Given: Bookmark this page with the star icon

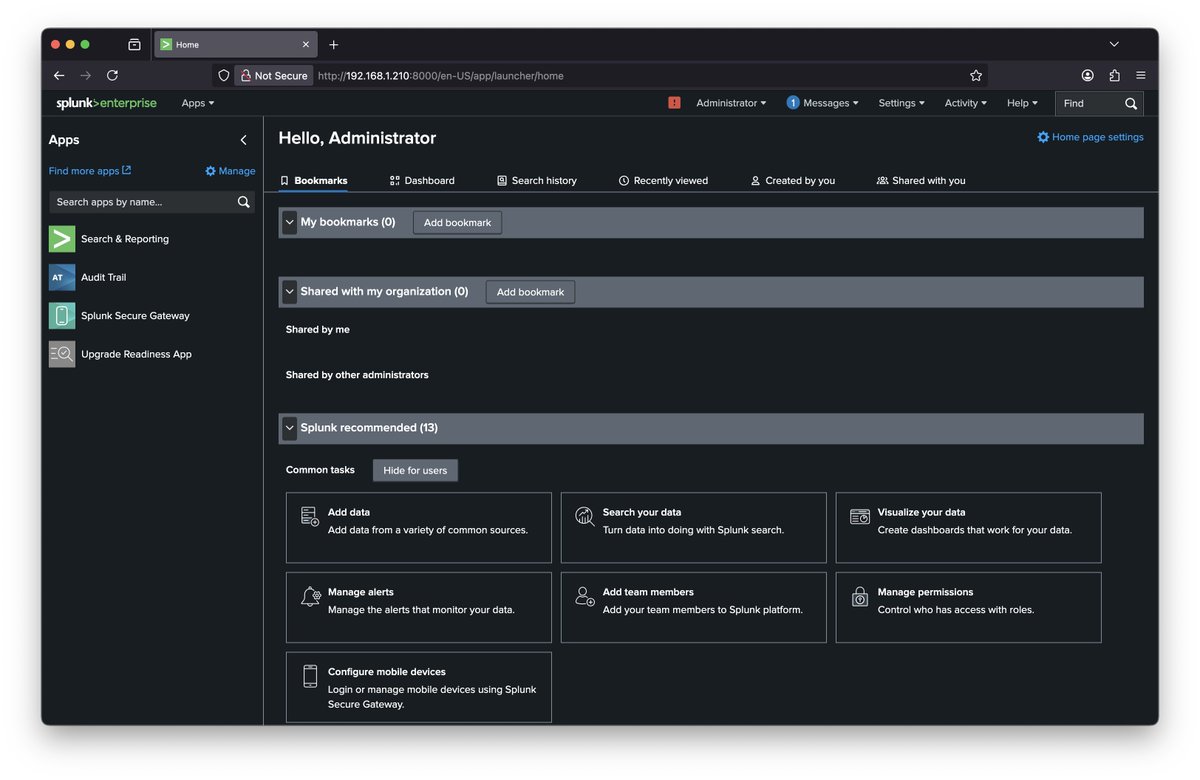Looking at the screenshot, I should point(976,75).
